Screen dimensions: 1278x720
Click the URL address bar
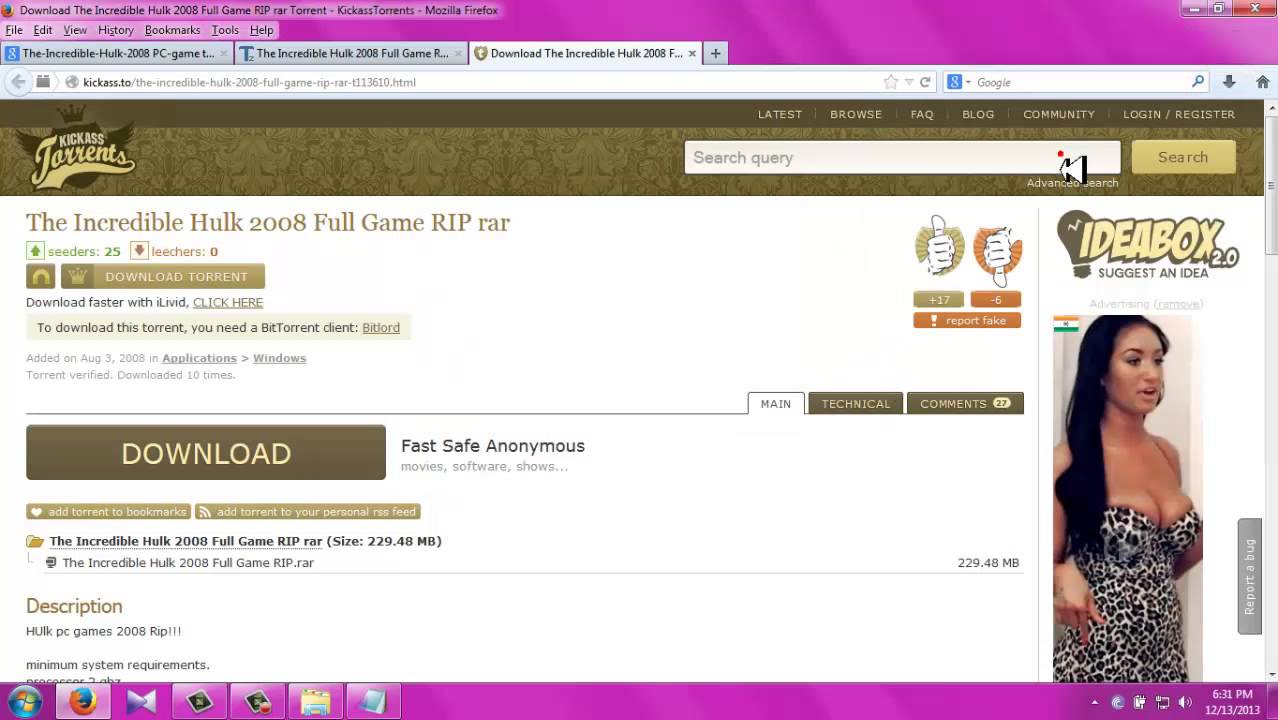coord(480,82)
